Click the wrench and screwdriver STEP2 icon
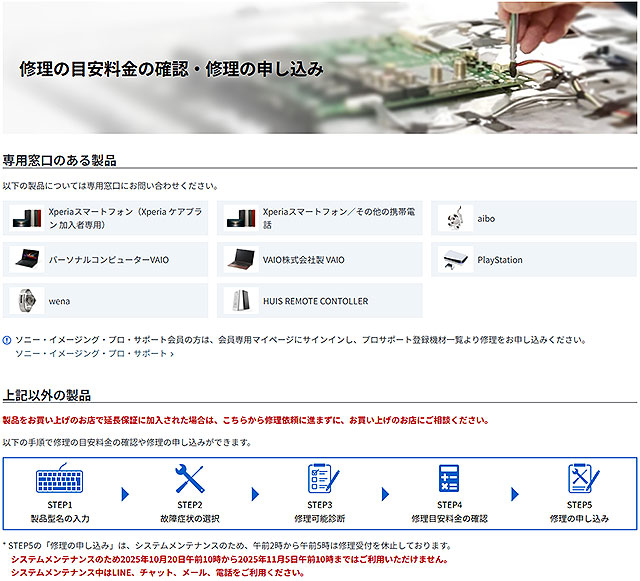 coord(190,479)
